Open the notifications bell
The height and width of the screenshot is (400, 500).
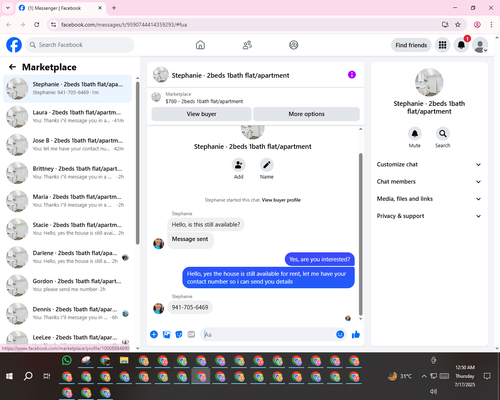[461, 45]
